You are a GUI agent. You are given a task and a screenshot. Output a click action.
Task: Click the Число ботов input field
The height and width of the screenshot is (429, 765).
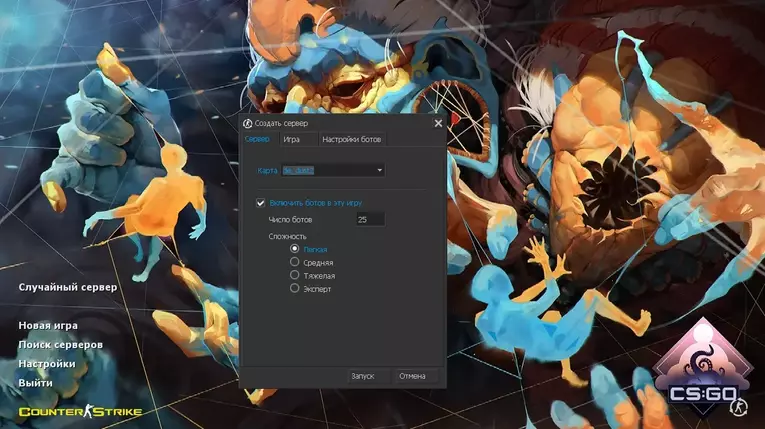pos(370,220)
